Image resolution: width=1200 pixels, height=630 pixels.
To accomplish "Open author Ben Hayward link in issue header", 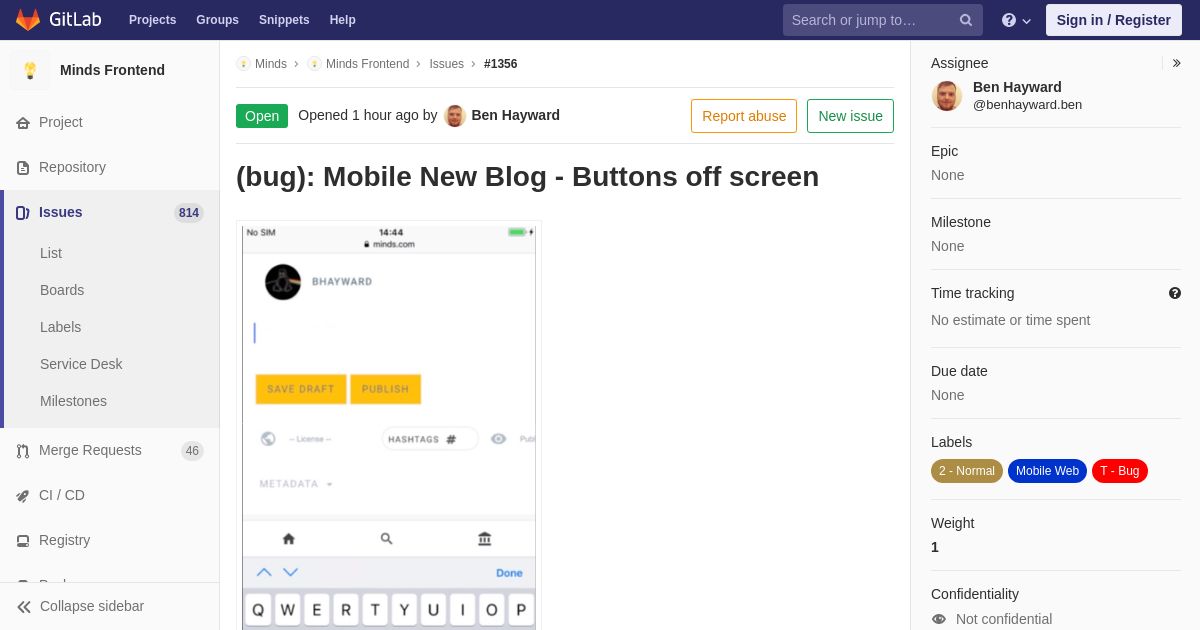I will click(516, 115).
